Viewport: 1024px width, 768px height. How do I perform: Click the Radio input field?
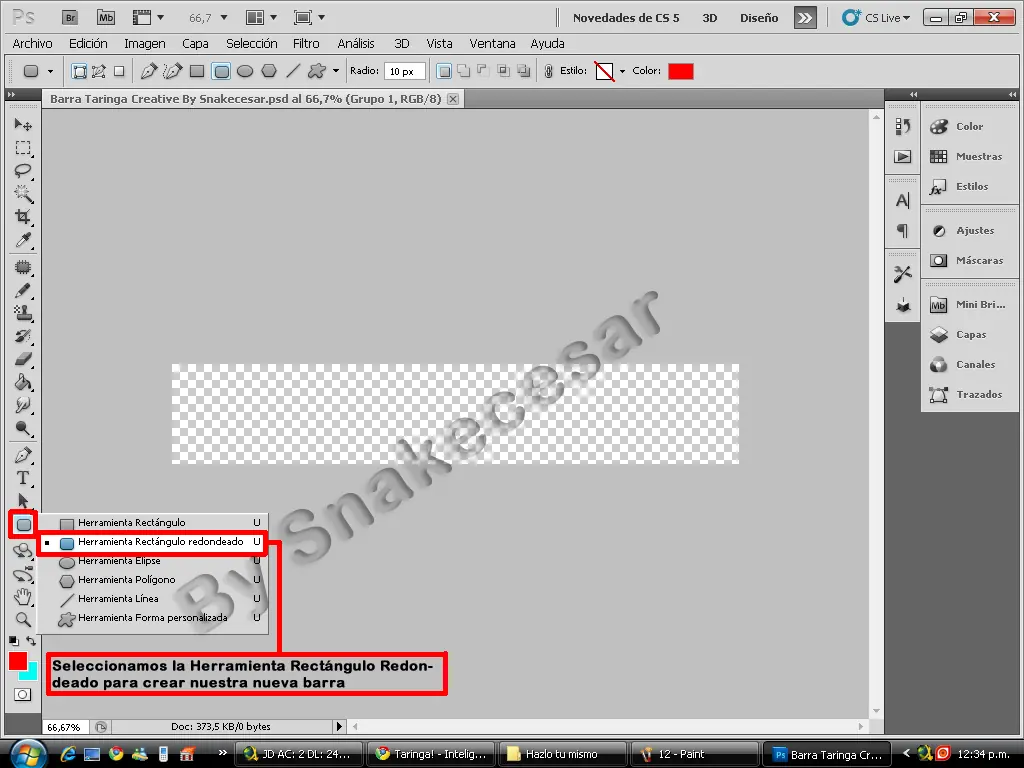click(x=405, y=71)
